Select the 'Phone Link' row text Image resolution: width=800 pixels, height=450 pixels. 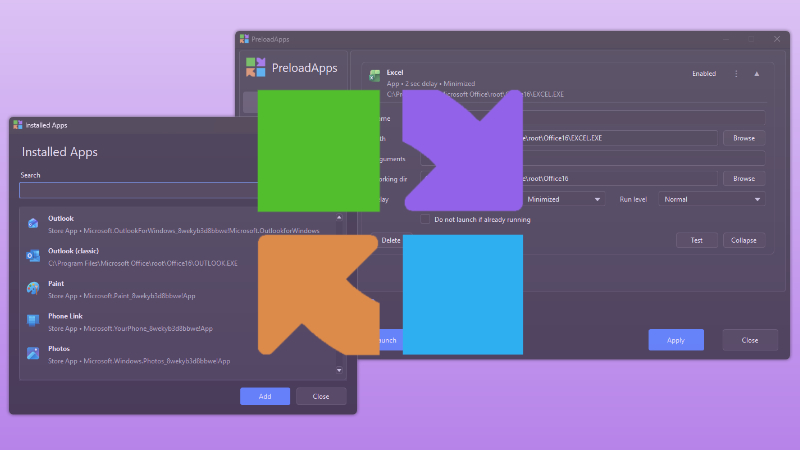coord(65,316)
